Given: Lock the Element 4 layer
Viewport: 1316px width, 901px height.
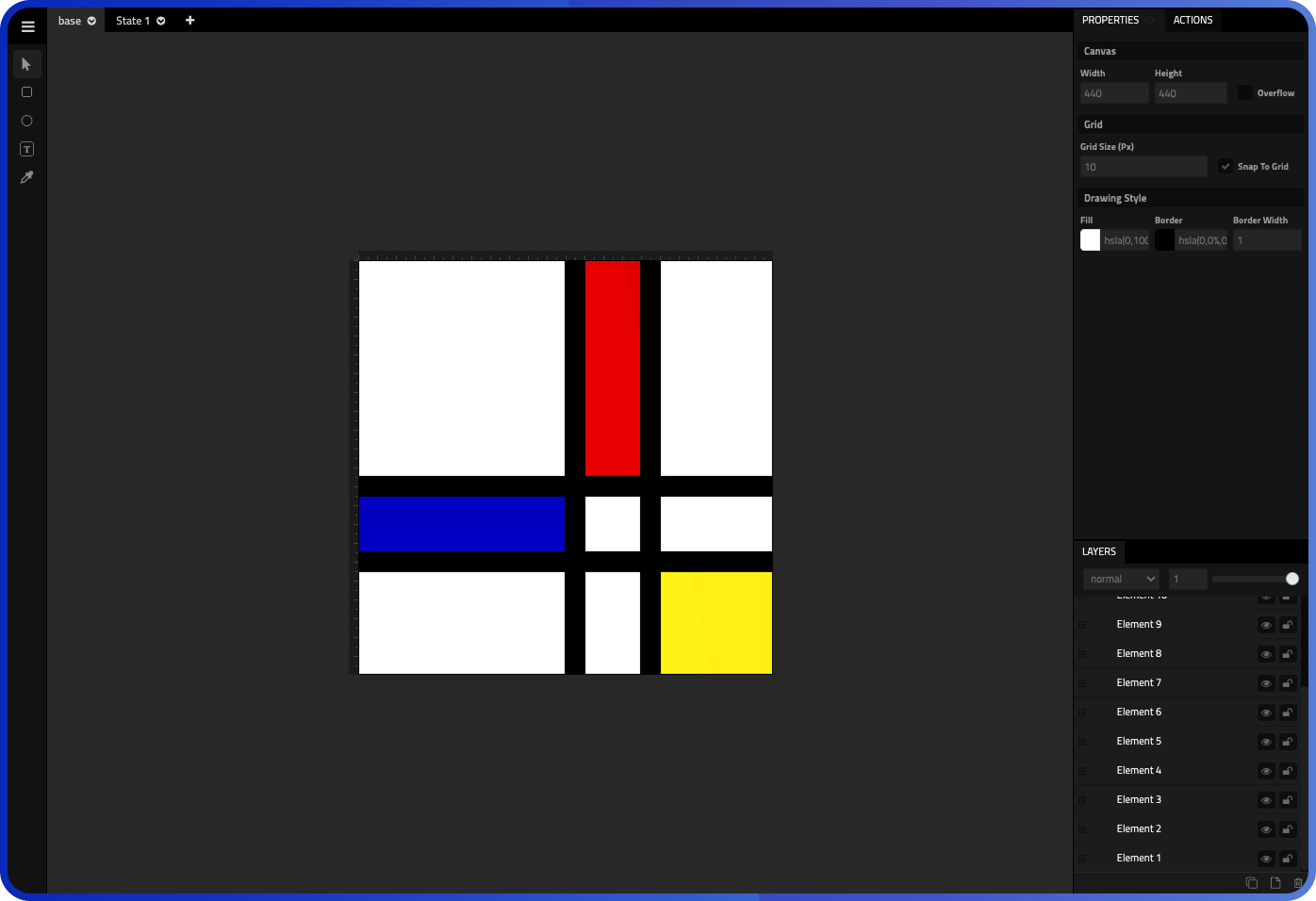Looking at the screenshot, I should pos(1288,771).
